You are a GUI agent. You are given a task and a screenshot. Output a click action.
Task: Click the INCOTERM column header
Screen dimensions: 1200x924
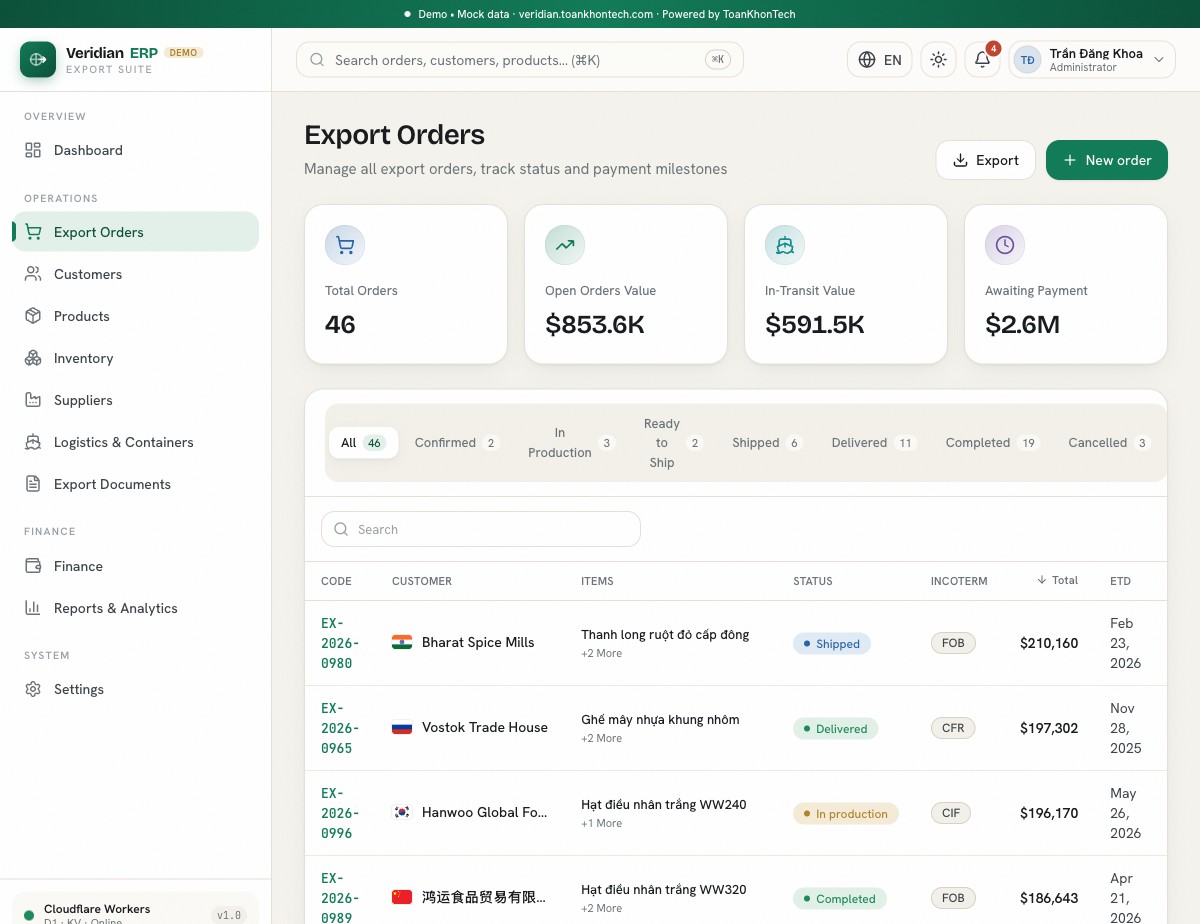coord(959,581)
